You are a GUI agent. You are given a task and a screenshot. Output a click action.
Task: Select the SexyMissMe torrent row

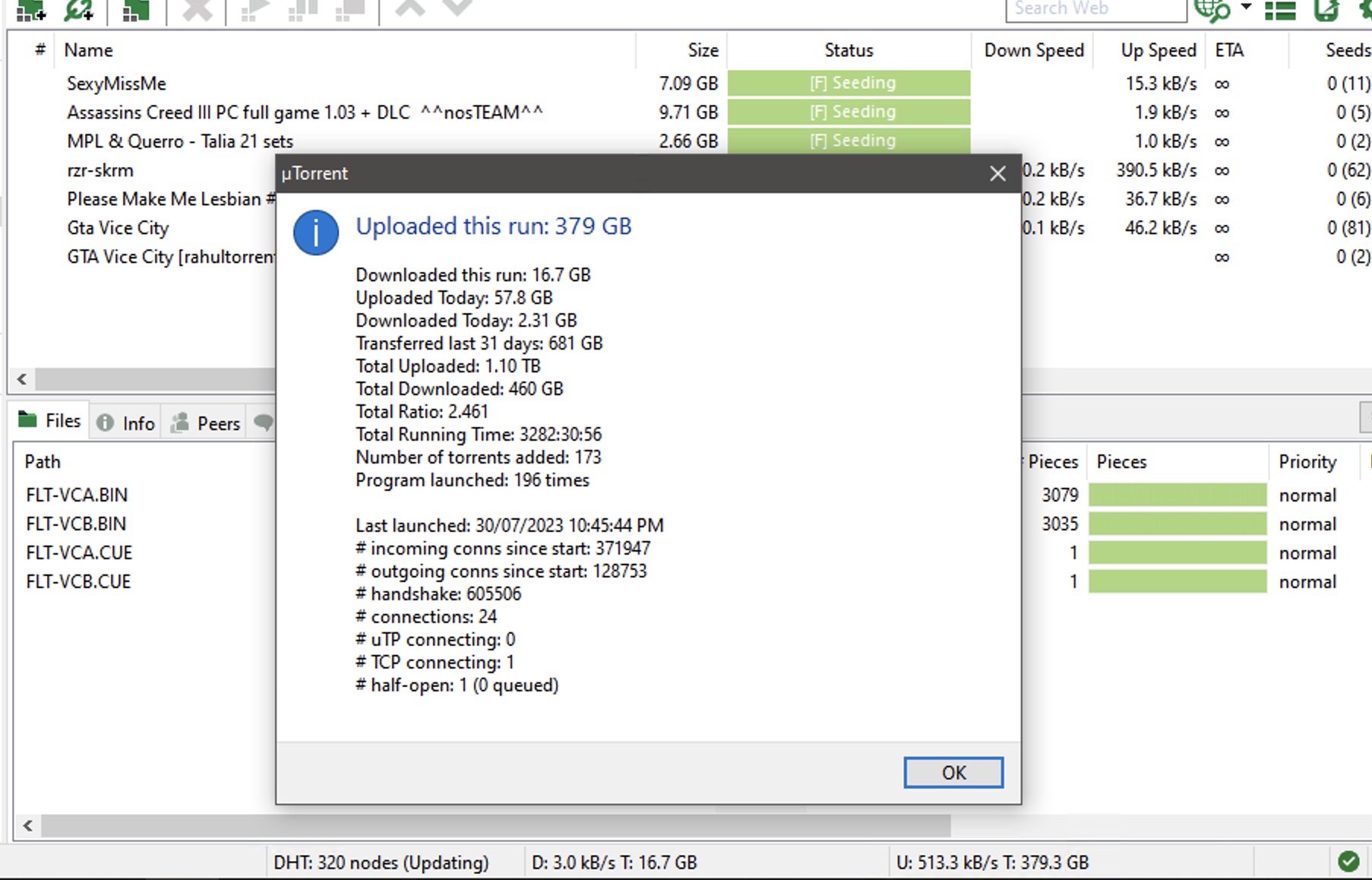pyautogui.click(x=689, y=83)
